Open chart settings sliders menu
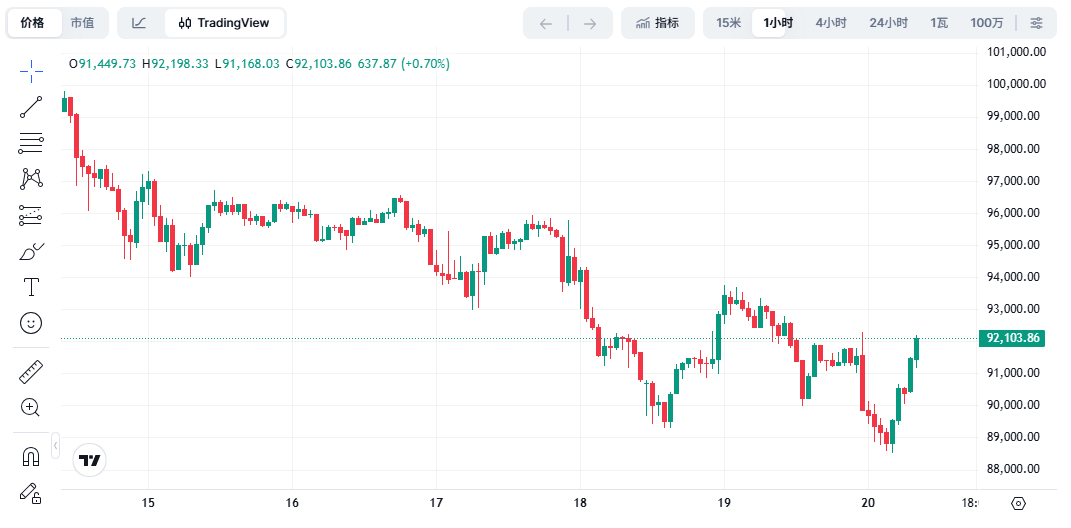 click(1037, 23)
